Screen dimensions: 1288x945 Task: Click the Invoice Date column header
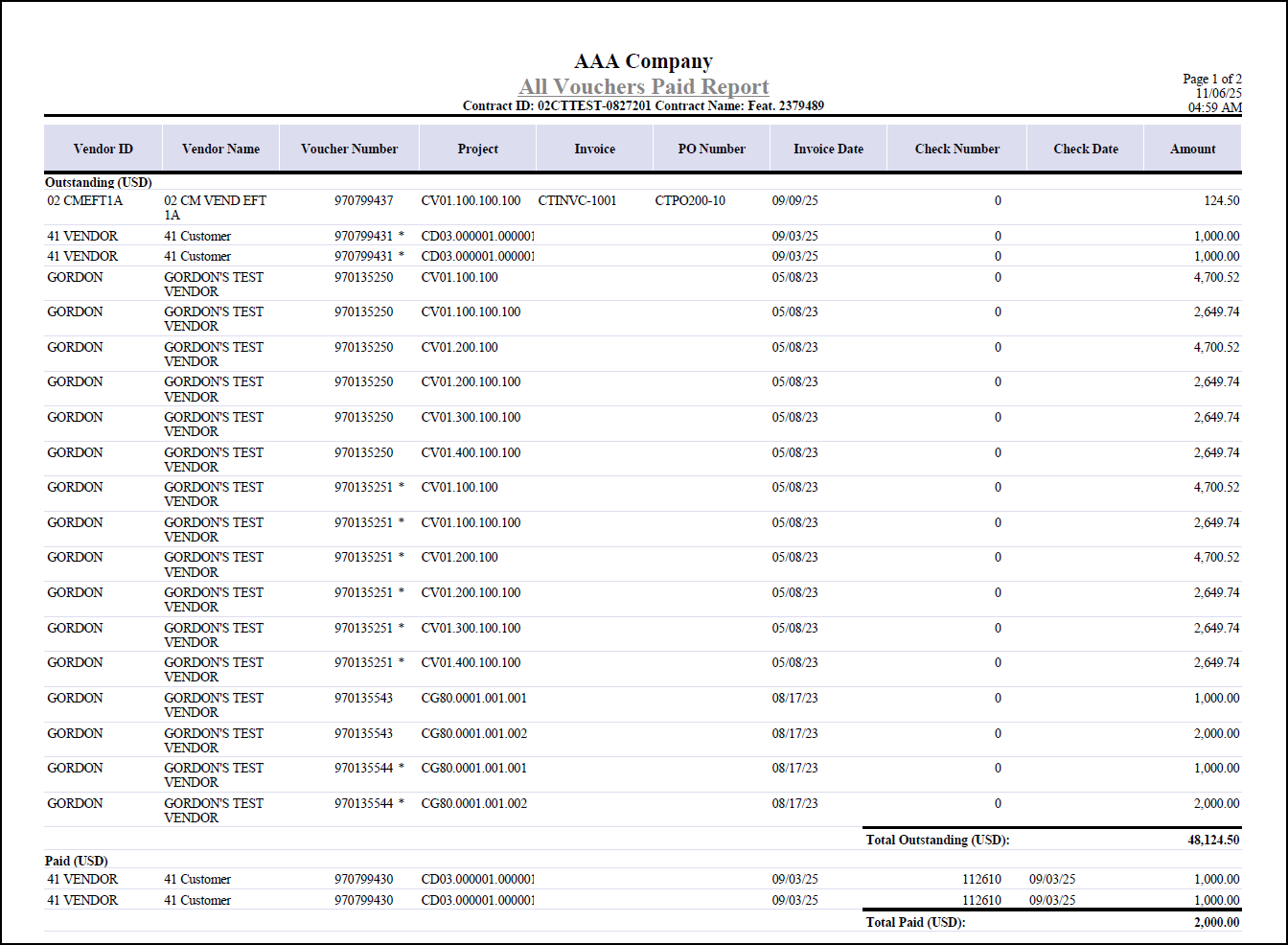tap(828, 149)
